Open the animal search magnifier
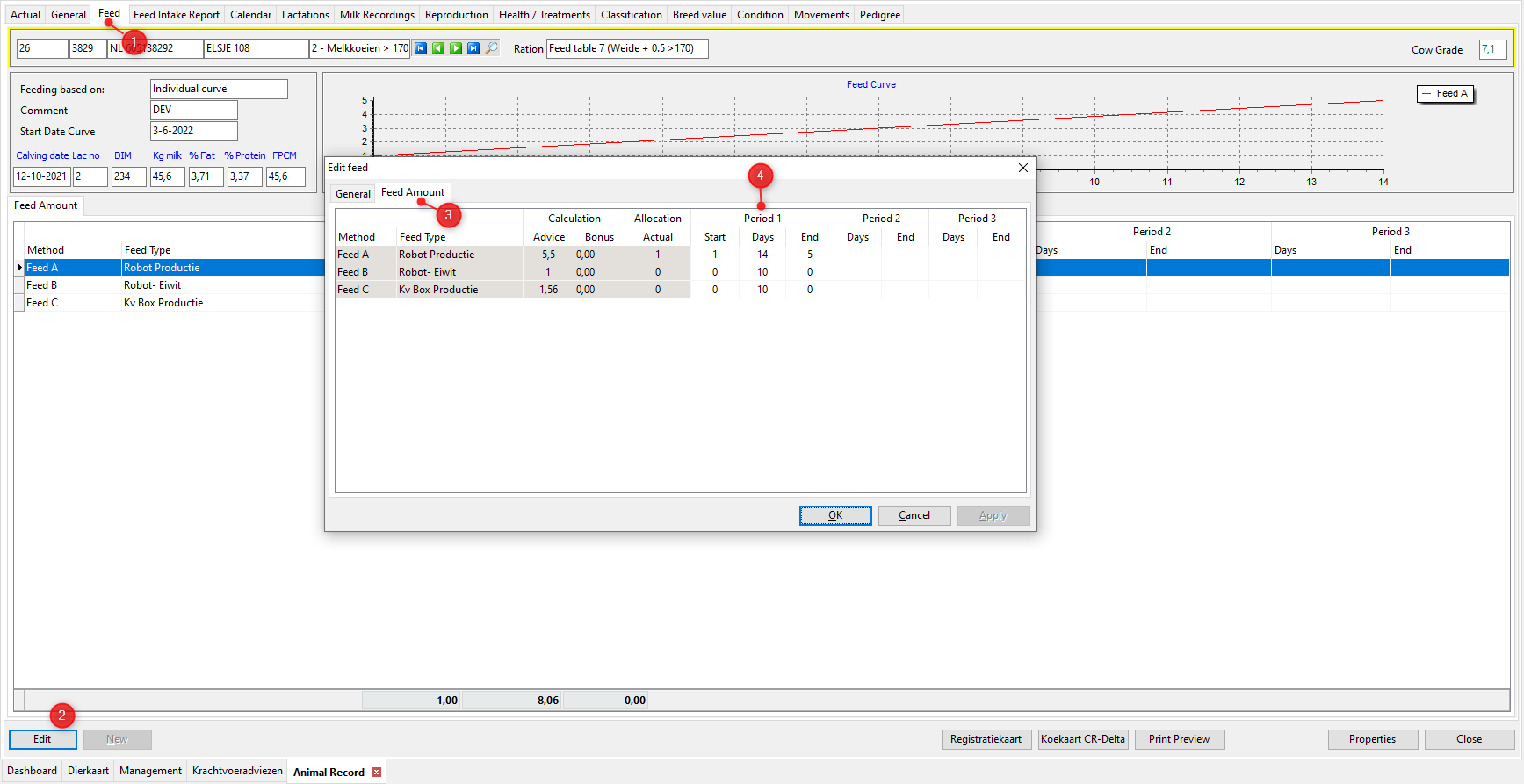 tap(492, 48)
